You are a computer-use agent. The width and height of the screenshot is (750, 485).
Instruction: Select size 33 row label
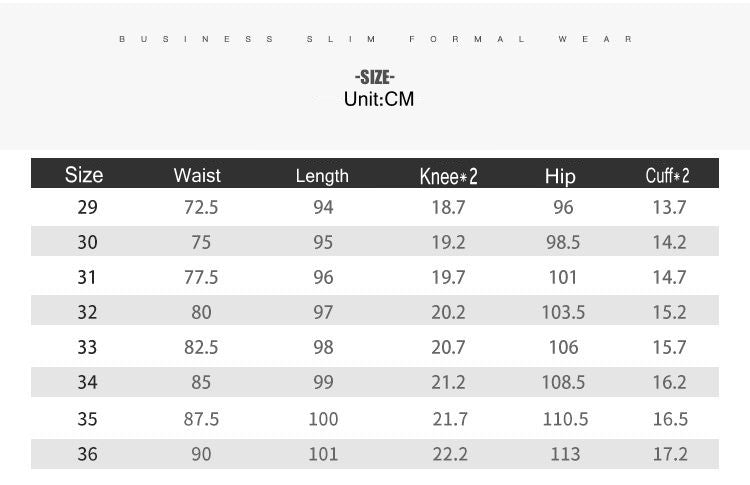pyautogui.click(x=88, y=347)
